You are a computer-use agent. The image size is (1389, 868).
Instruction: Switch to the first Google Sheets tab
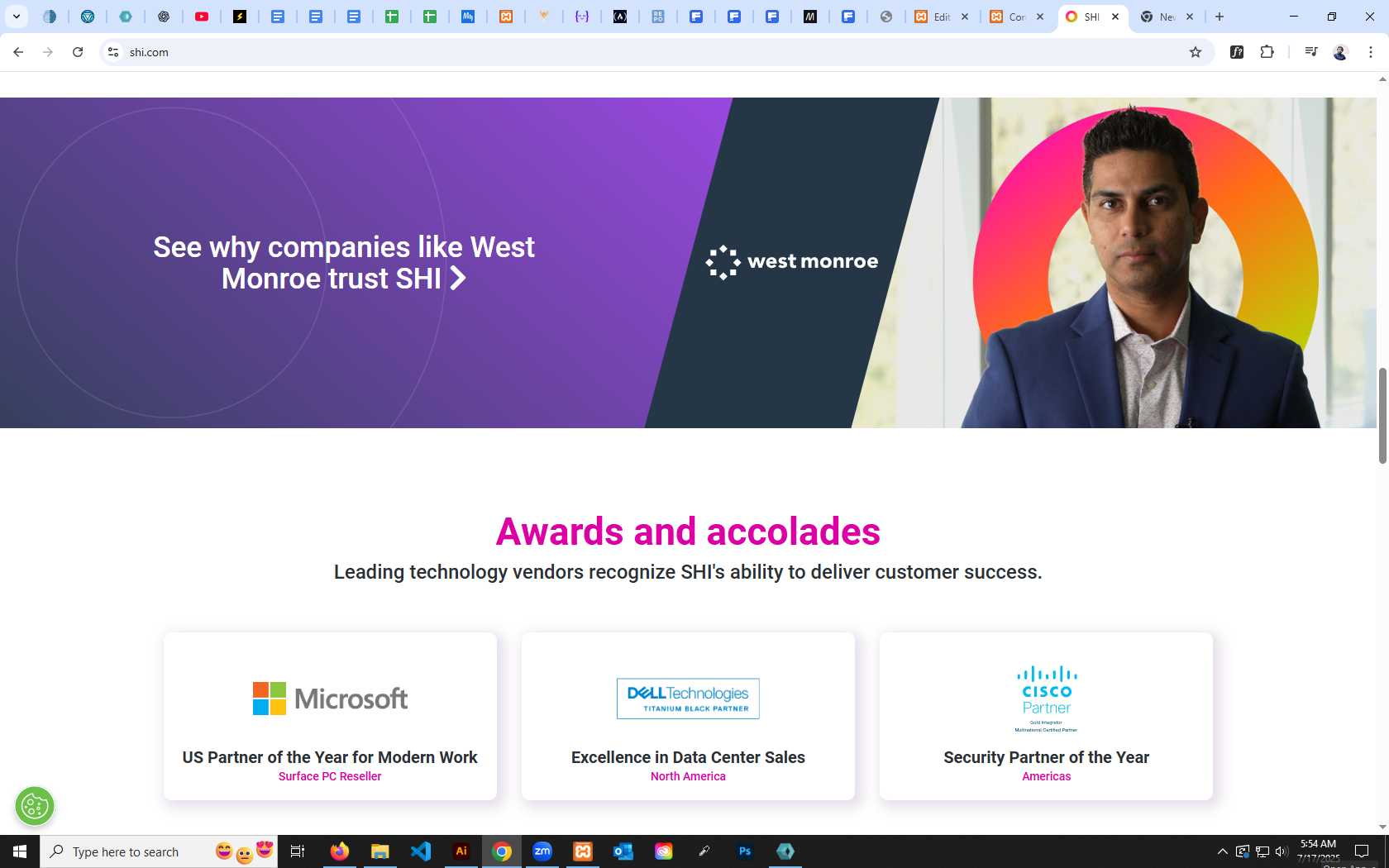click(392, 17)
